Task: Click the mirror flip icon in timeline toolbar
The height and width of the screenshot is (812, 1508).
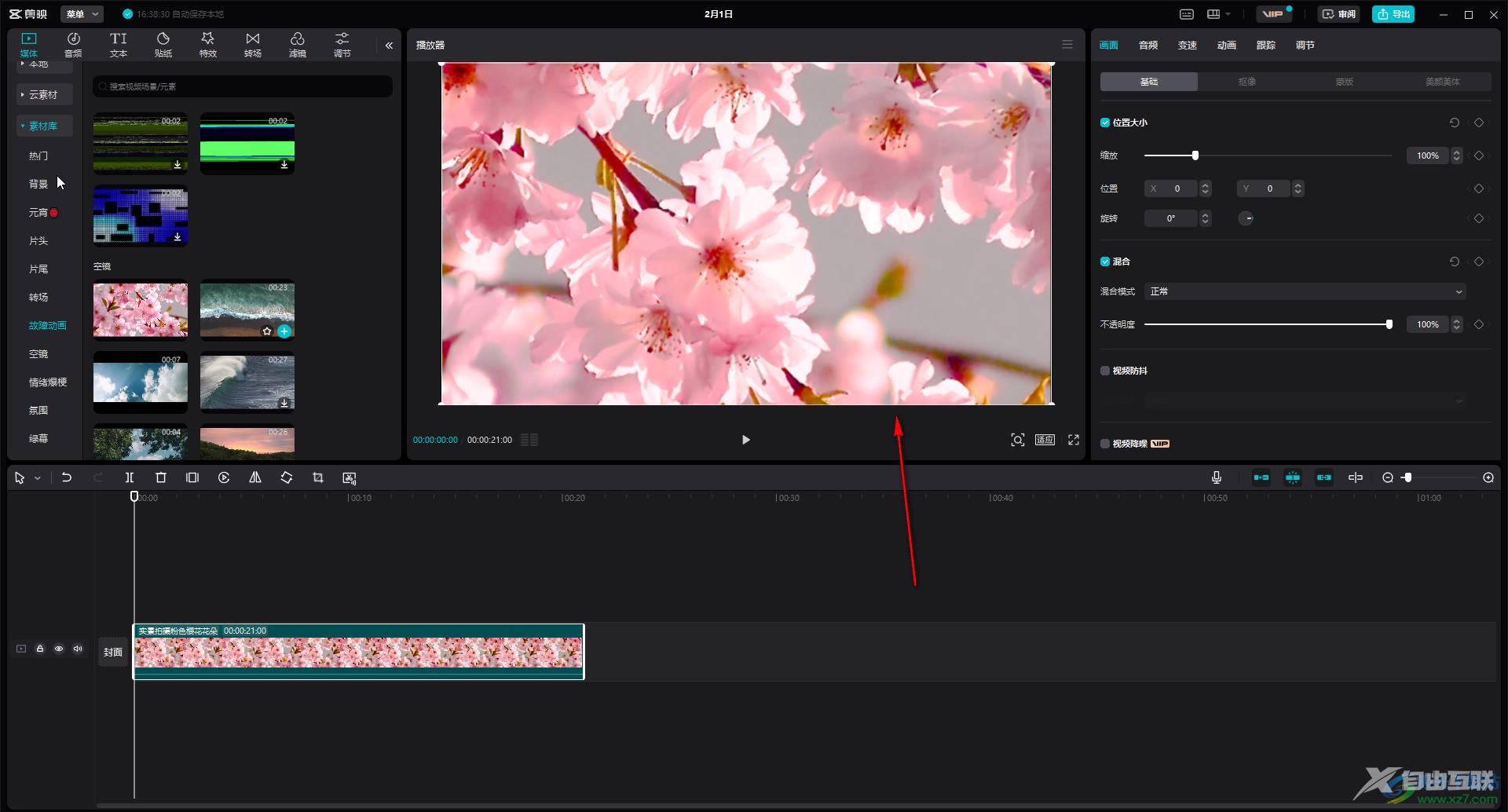Action: click(x=255, y=477)
